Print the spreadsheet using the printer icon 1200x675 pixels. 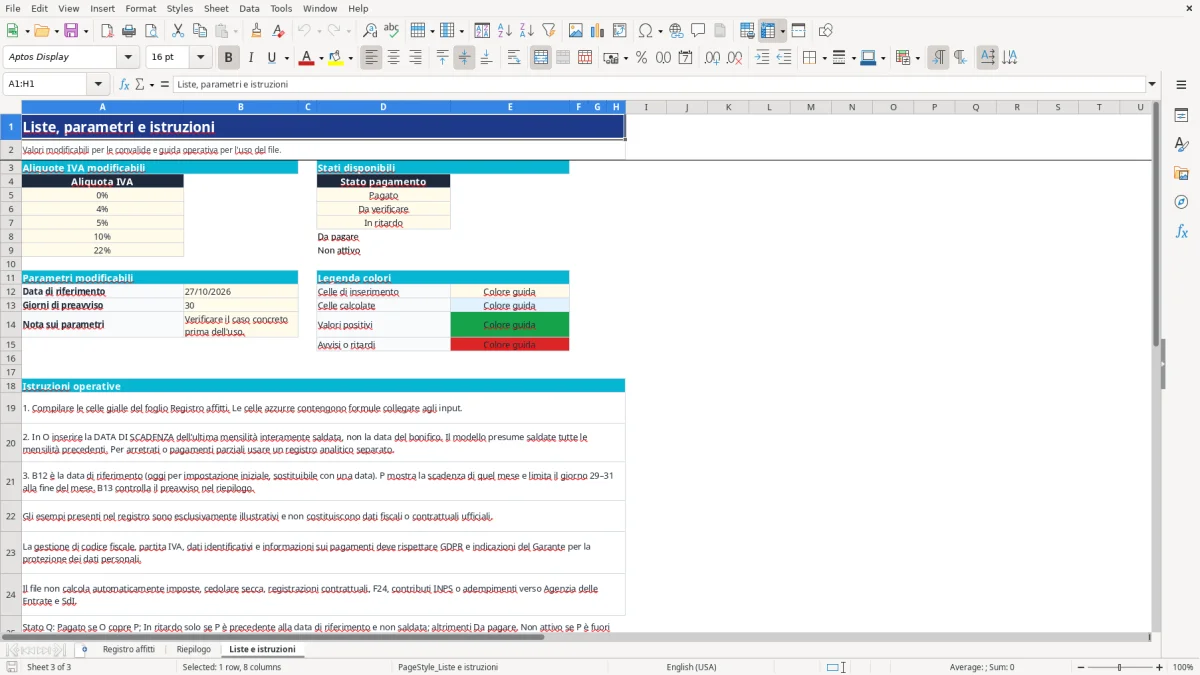(129, 31)
